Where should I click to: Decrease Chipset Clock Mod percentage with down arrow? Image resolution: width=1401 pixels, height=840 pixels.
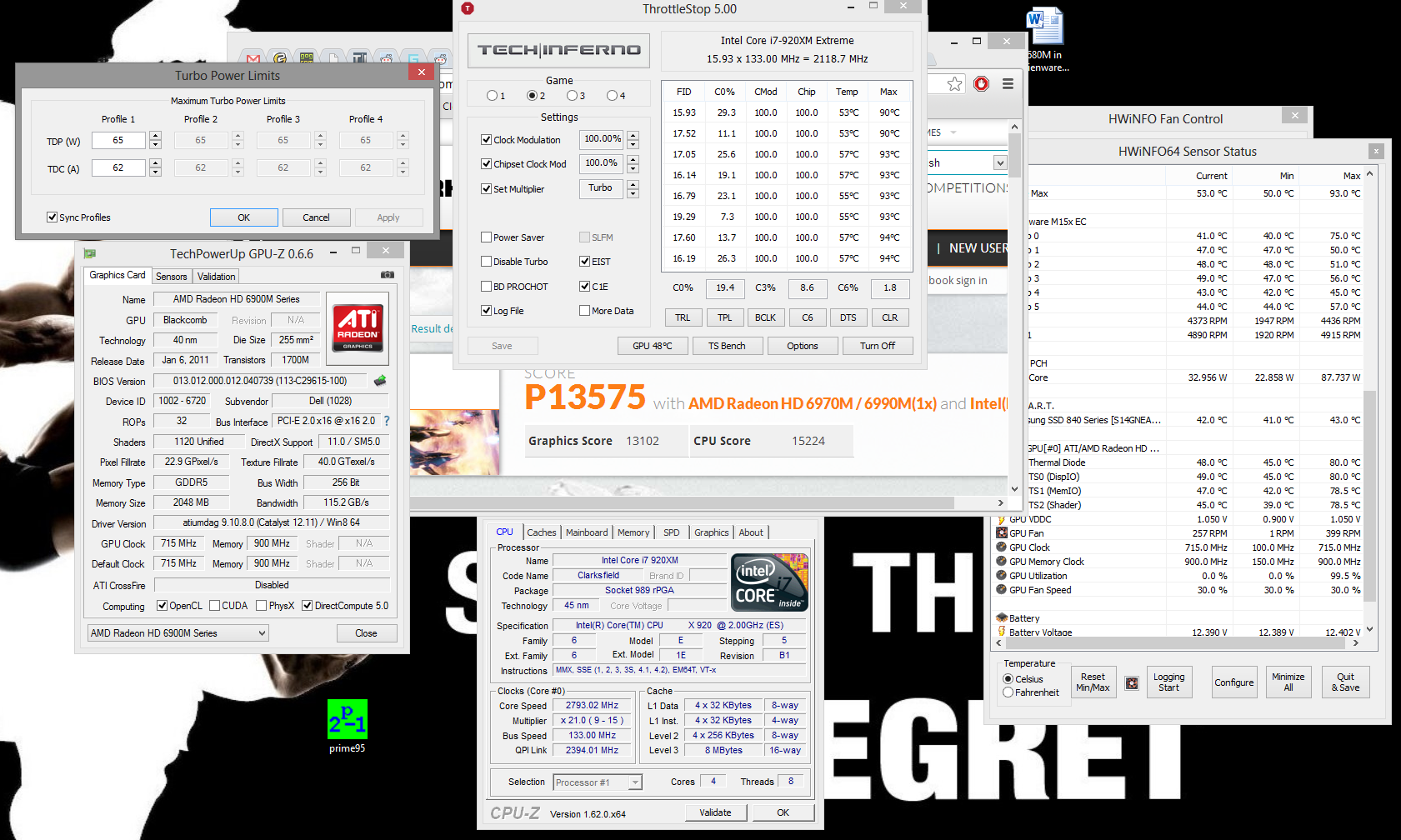[633, 168]
